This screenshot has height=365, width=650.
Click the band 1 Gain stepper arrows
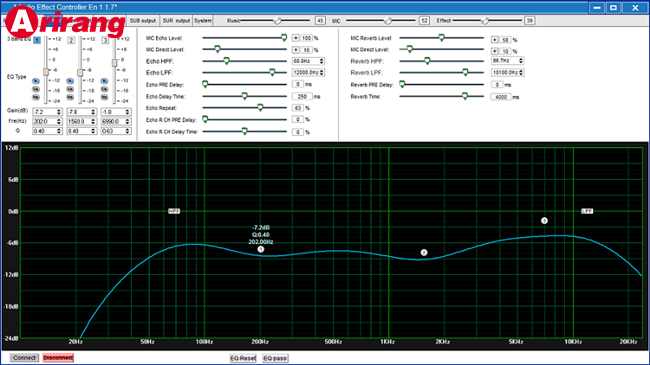point(59,112)
